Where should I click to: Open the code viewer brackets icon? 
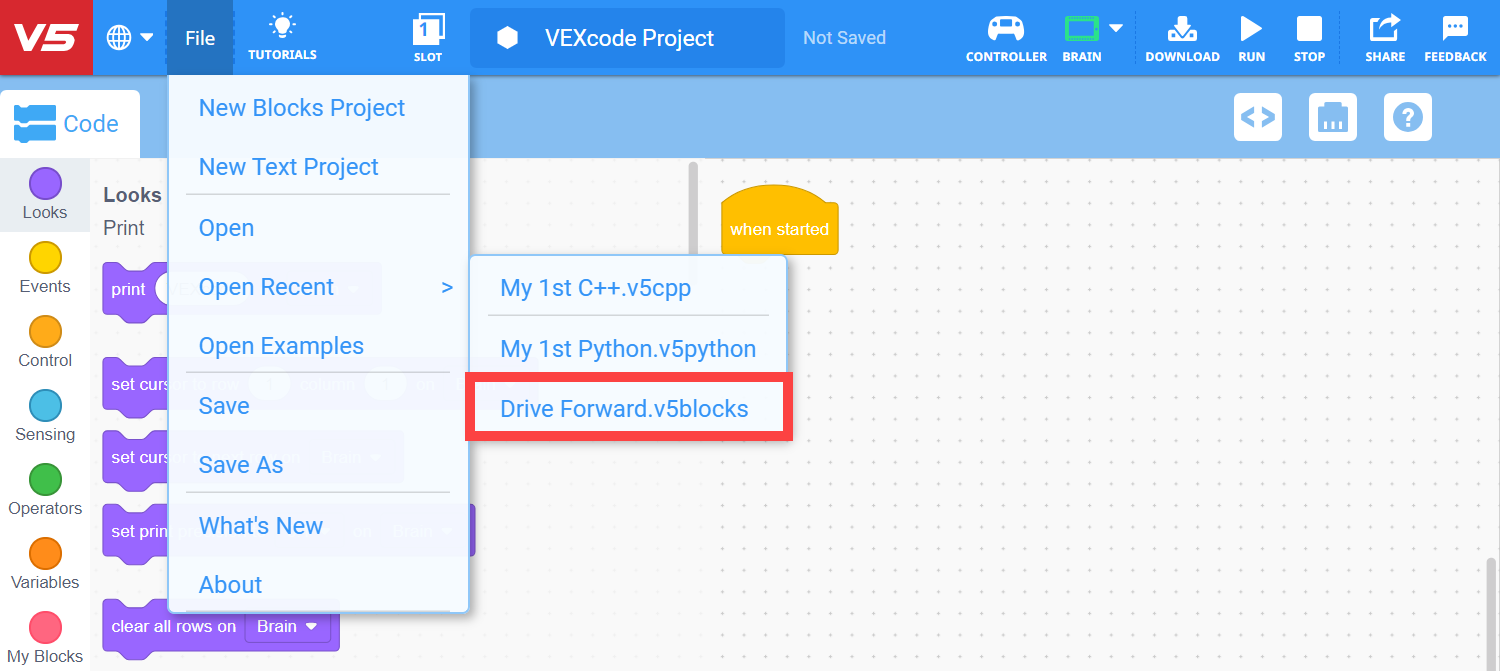(x=1257, y=117)
